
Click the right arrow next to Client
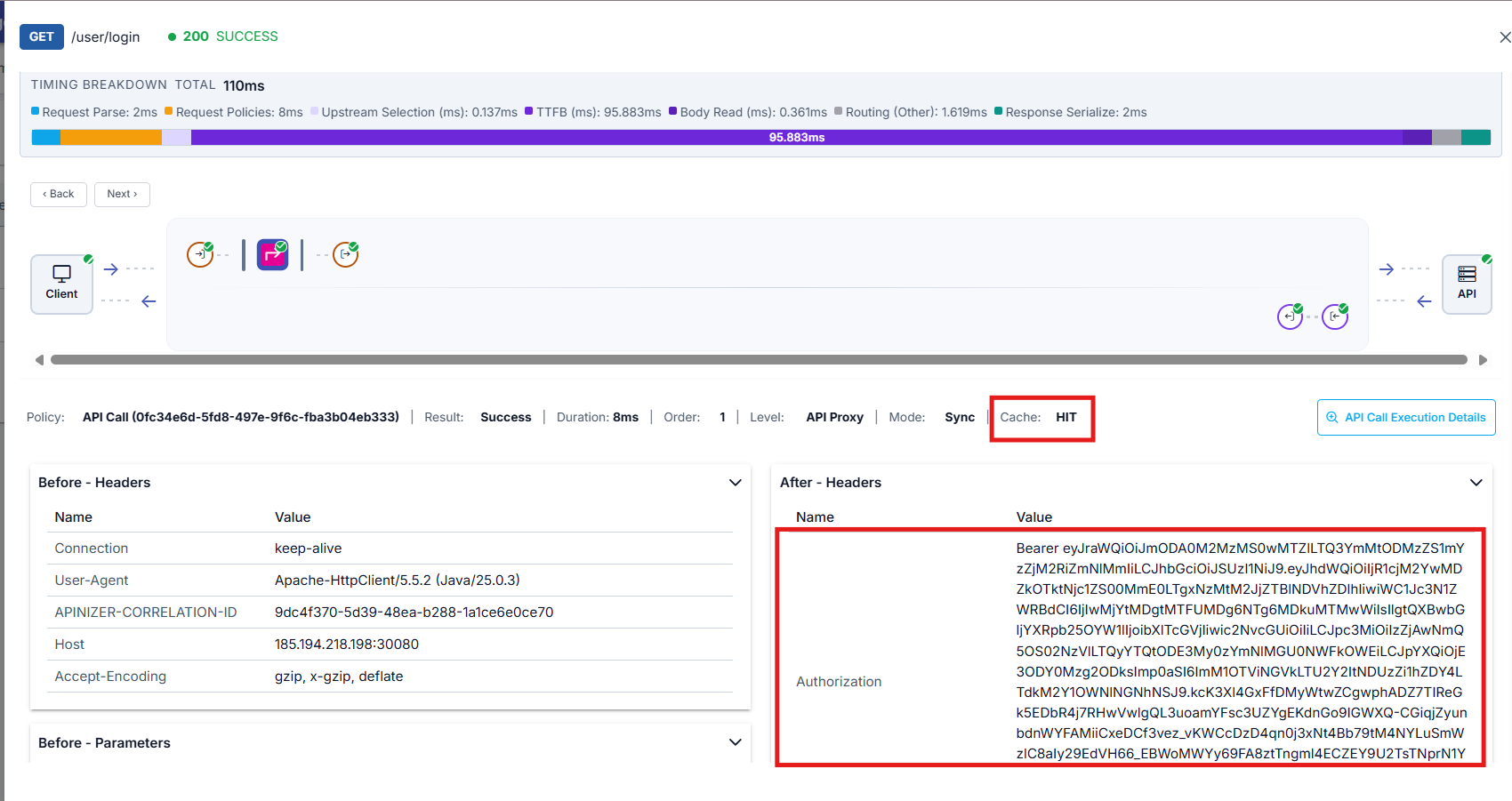click(x=111, y=268)
